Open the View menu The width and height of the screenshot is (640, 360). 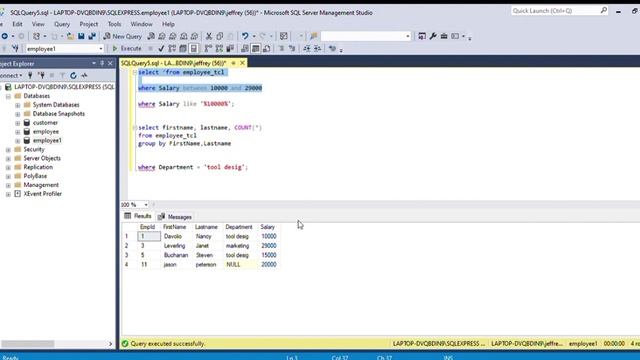pos(38,24)
